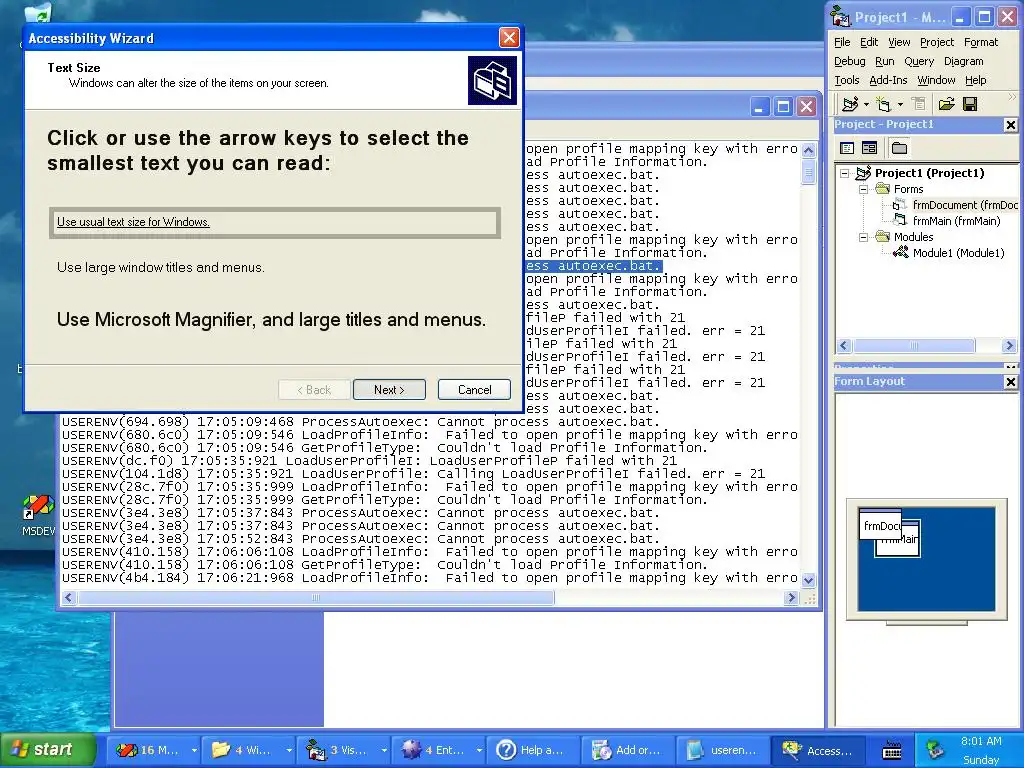The image size is (1024, 768).
Task: Open the Window menu in Visual Basic
Action: (936, 80)
